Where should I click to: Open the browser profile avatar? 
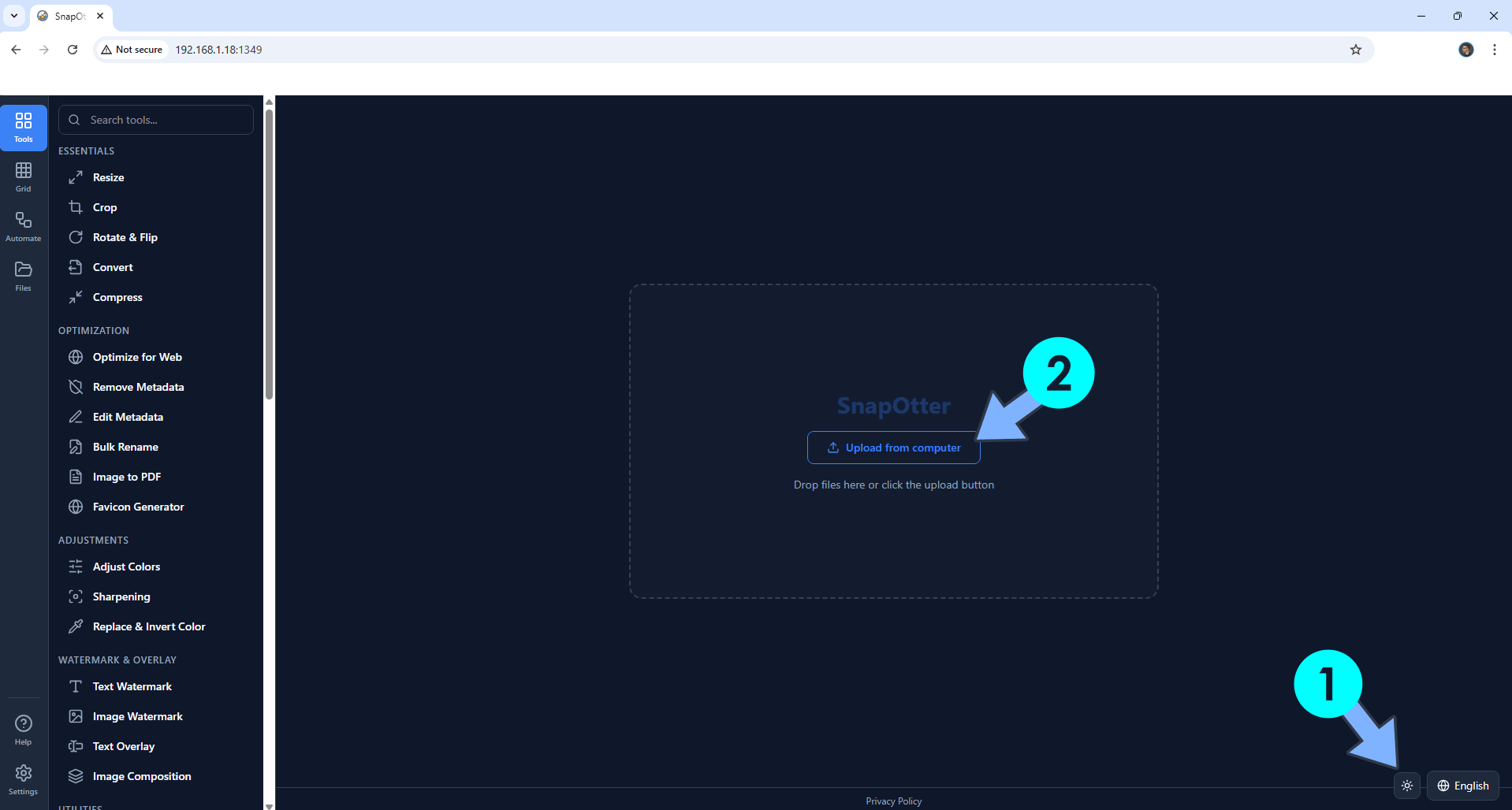pyautogui.click(x=1466, y=50)
